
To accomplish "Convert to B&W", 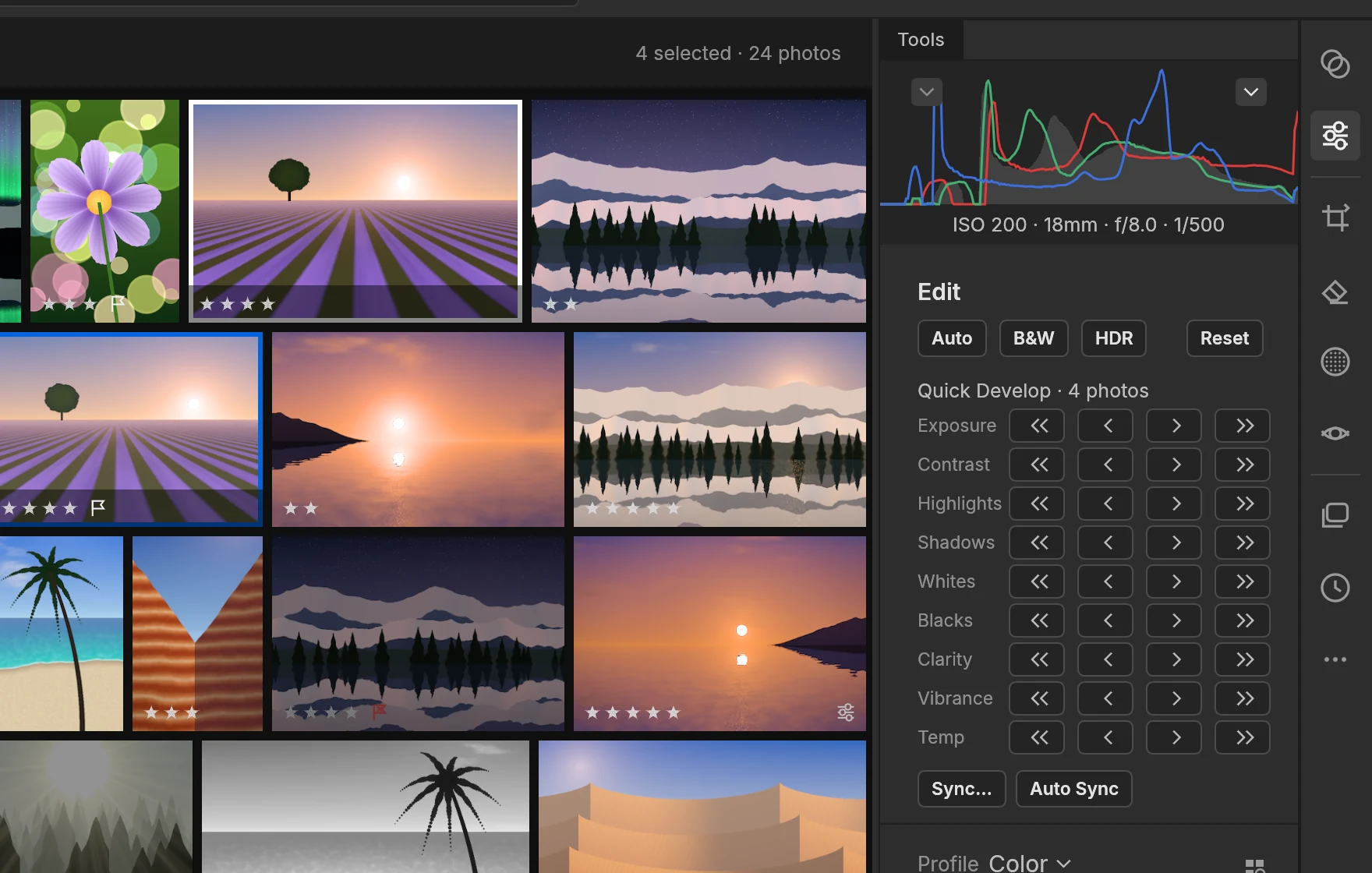I will click(1034, 338).
